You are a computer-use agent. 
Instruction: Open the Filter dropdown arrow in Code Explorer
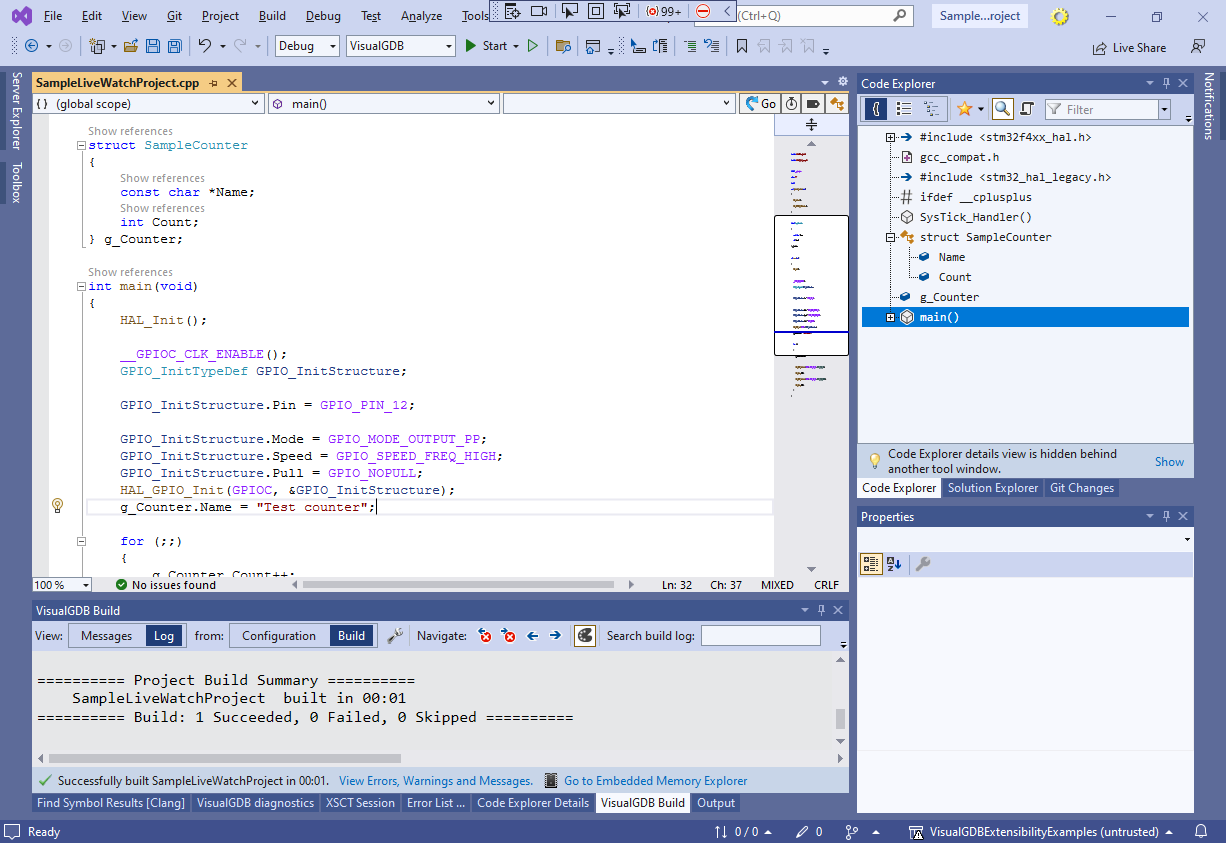[1164, 109]
